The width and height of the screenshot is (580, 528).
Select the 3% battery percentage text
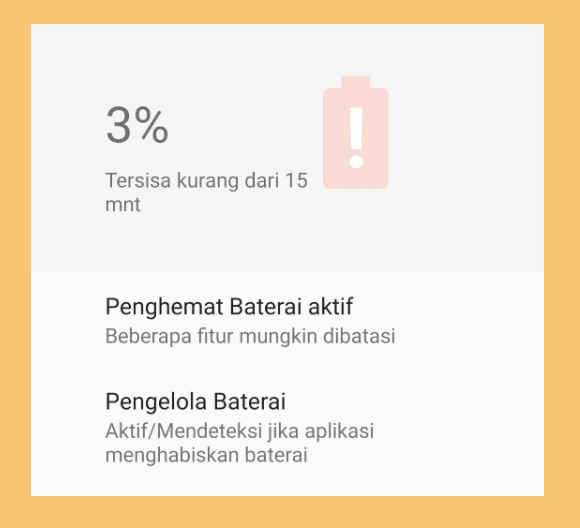click(x=137, y=125)
